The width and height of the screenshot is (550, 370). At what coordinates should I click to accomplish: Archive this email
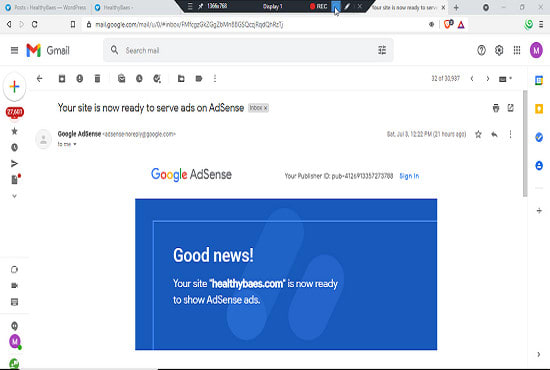tap(62, 79)
